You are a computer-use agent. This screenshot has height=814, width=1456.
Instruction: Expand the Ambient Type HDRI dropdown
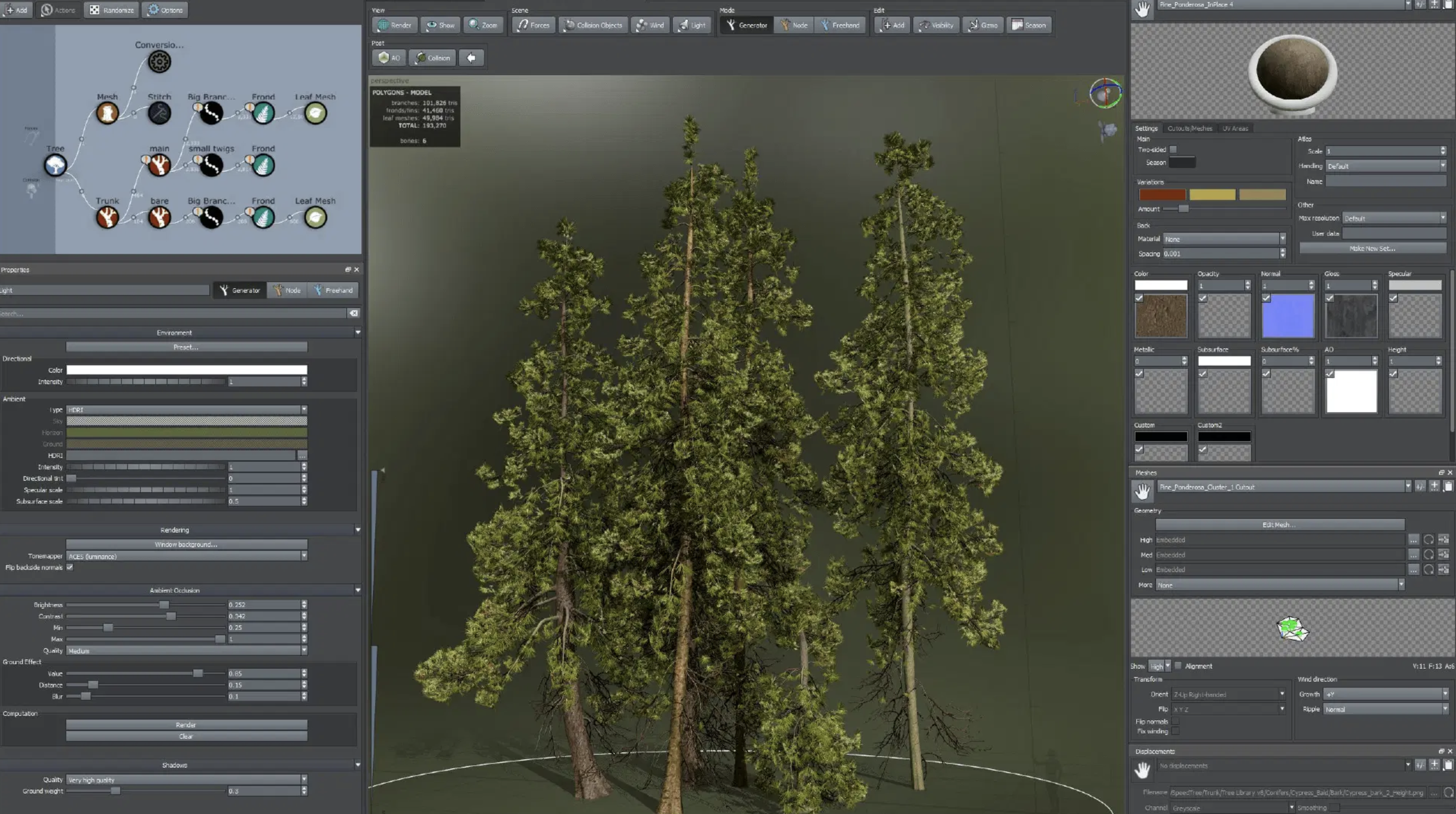[x=187, y=410]
